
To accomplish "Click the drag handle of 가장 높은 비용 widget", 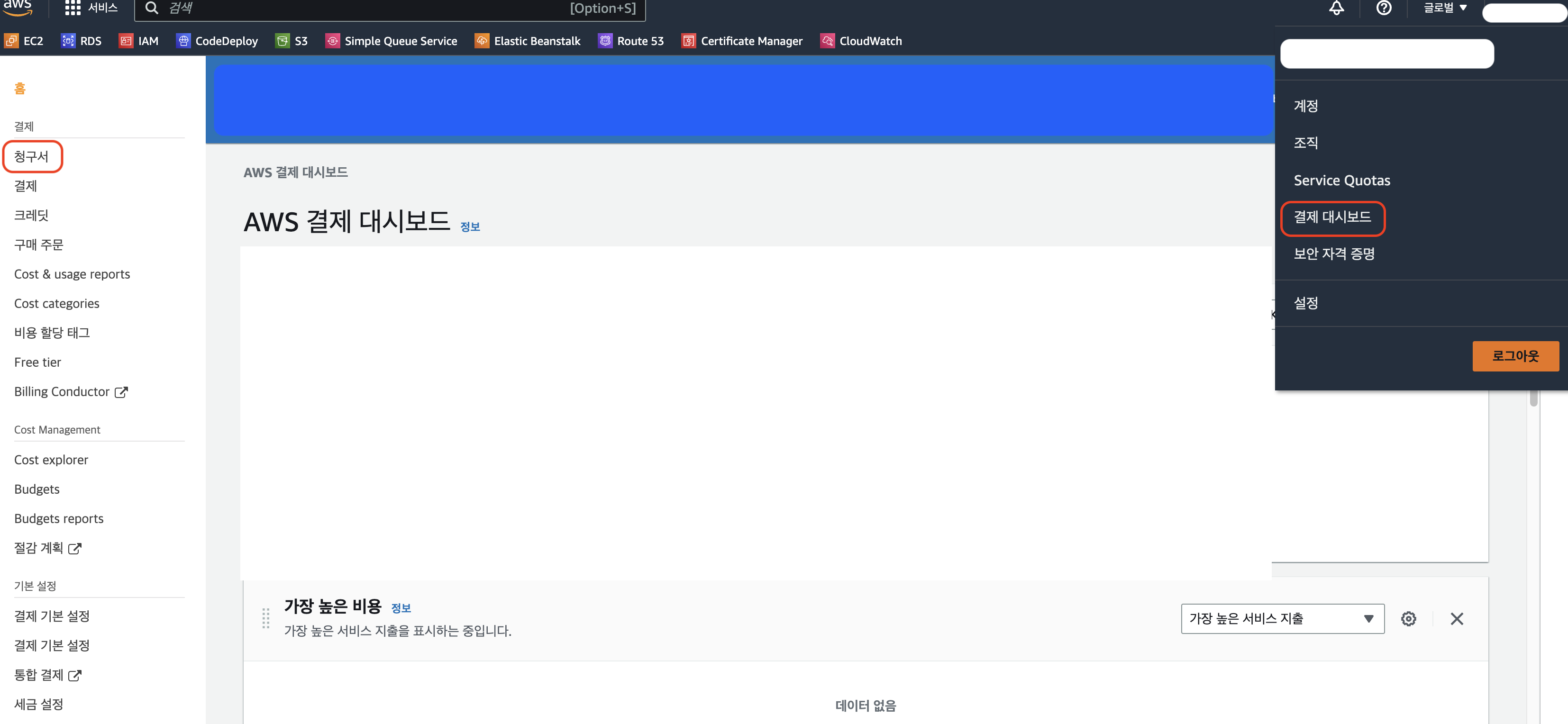I will pyautogui.click(x=265, y=618).
